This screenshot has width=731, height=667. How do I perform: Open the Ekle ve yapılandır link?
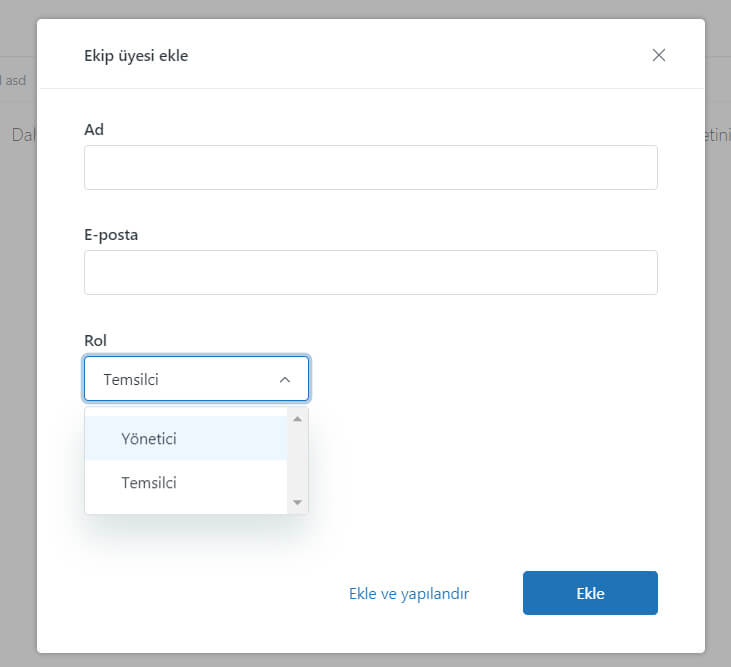click(408, 593)
